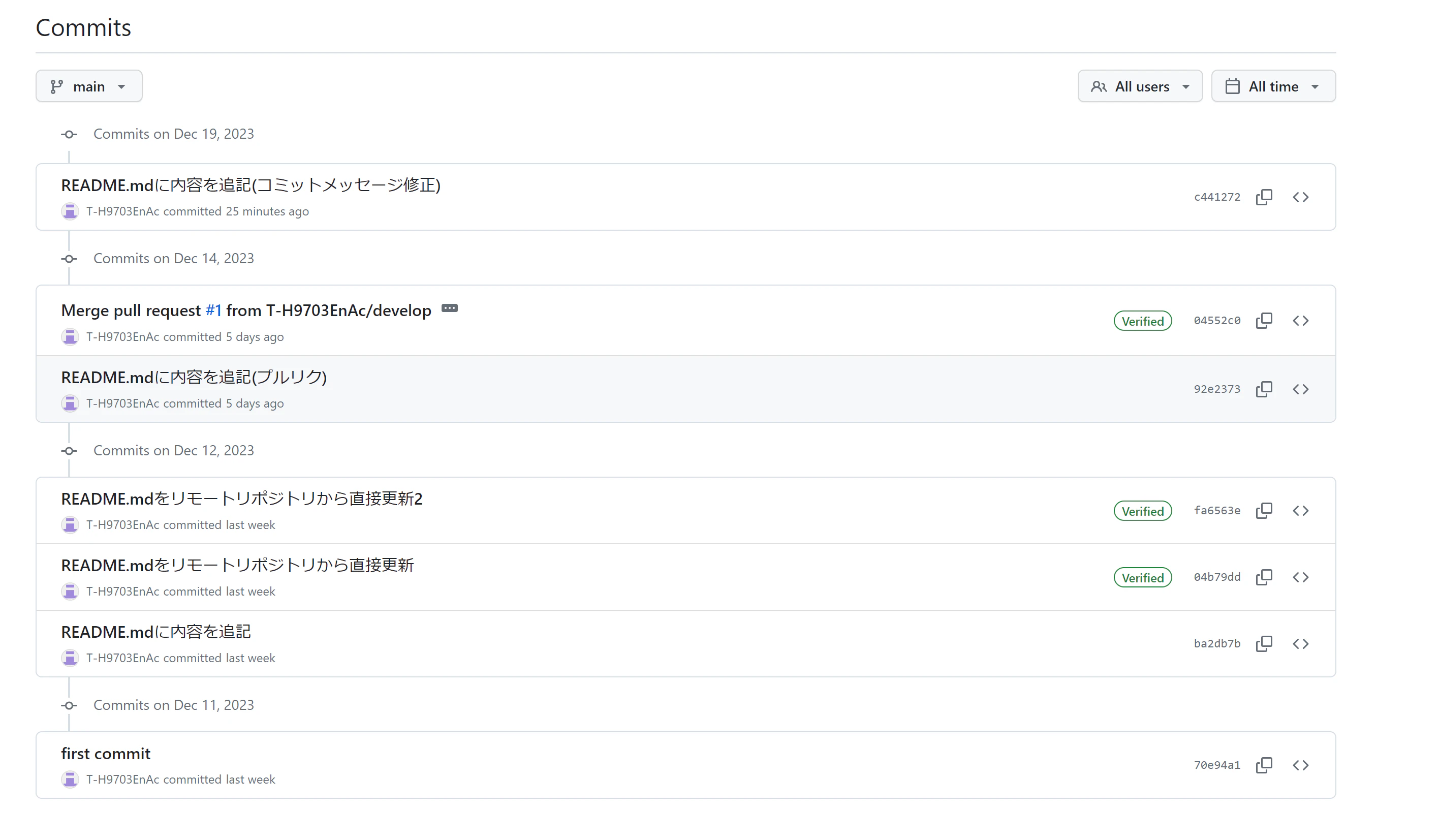Copy full SHA for commit fa6563e
1439x840 pixels.
click(x=1264, y=511)
